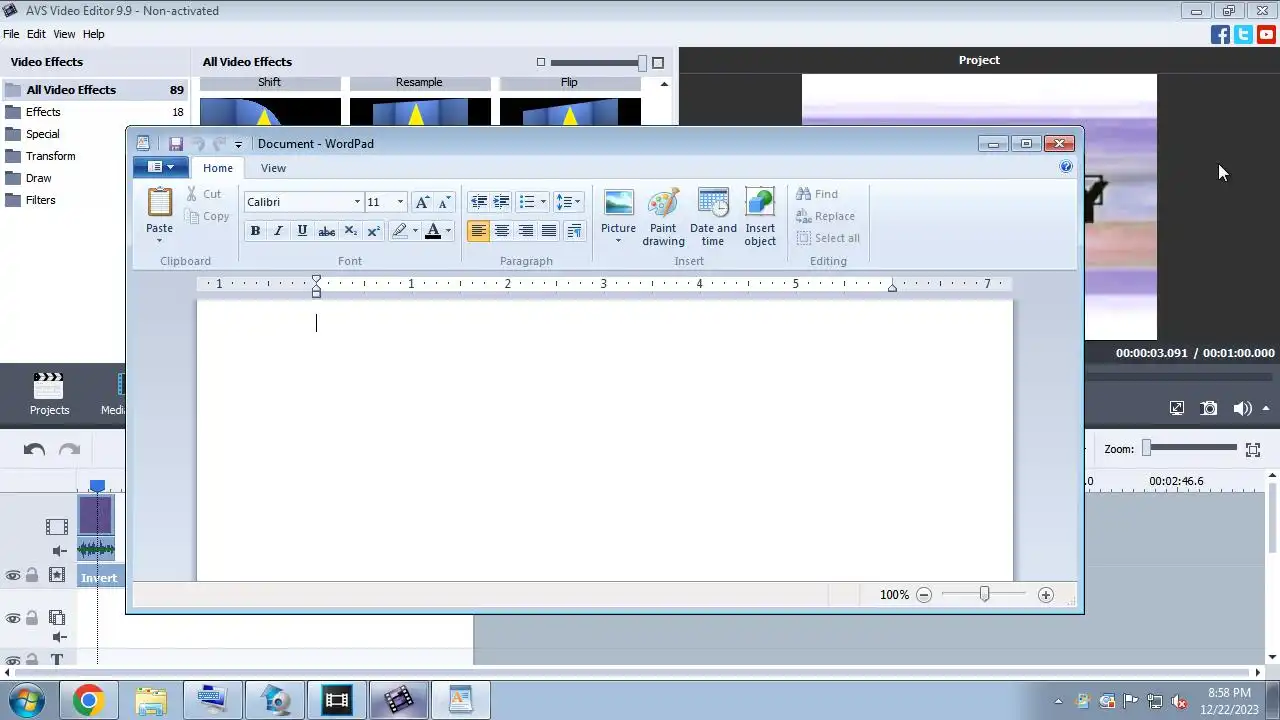Image resolution: width=1280 pixels, height=720 pixels.
Task: Click the Bold formatting button
Action: coord(255,231)
